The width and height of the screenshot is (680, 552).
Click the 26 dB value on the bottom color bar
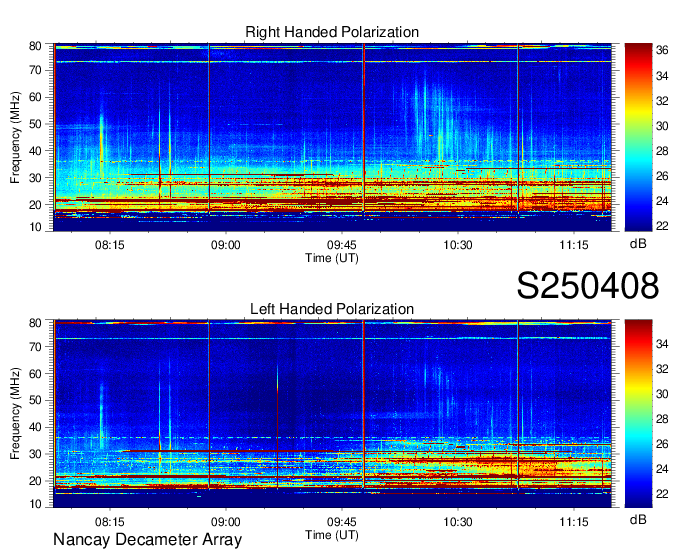(662, 444)
